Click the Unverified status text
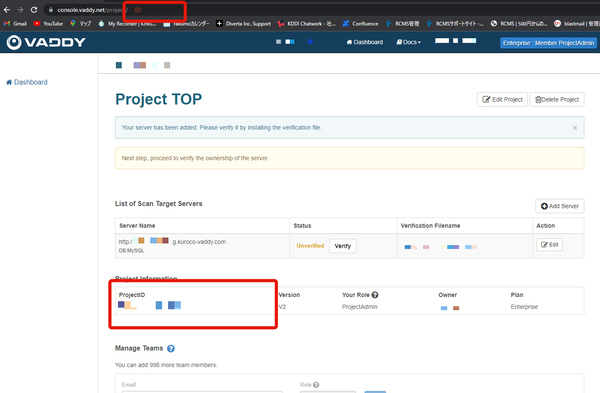 tap(310, 246)
